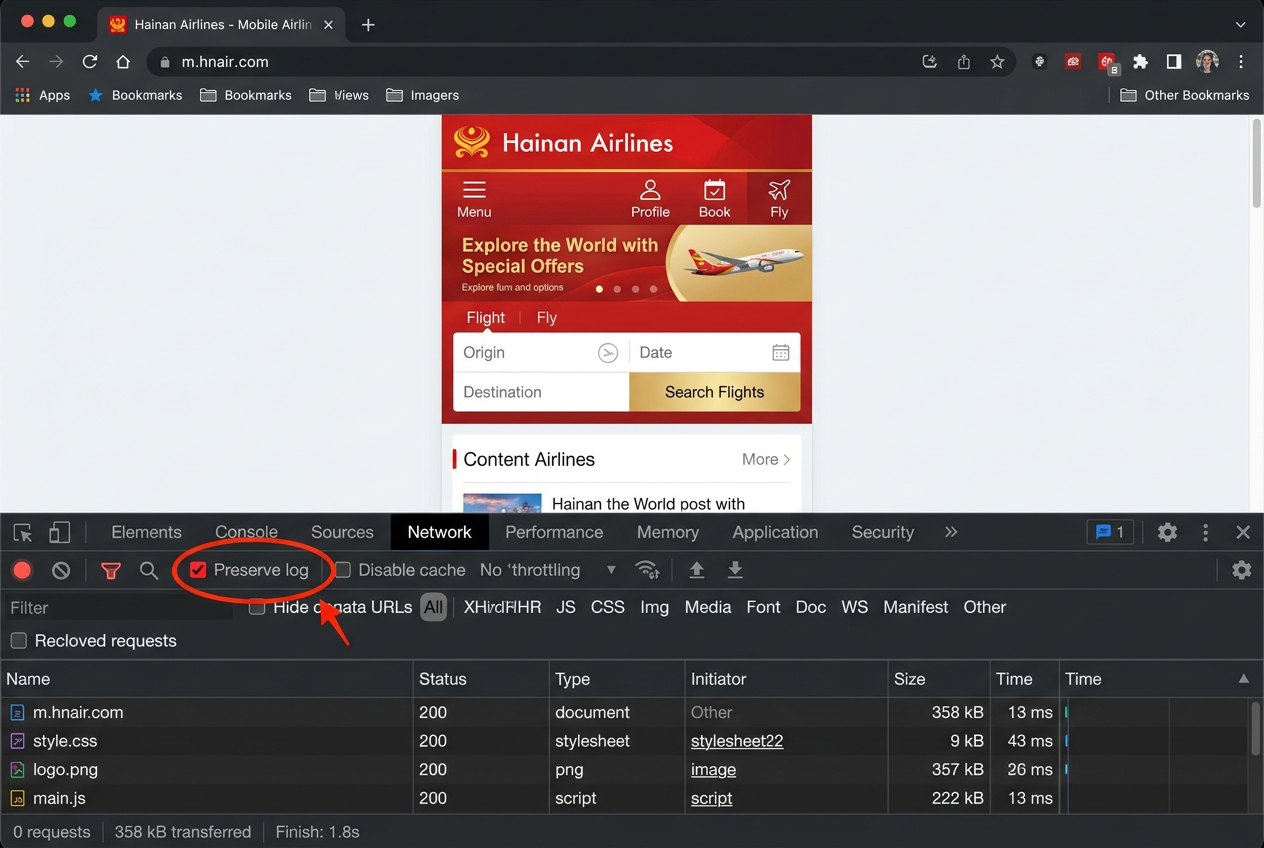
Task: Click the profile avatar in Chrome toolbar
Action: [x=1207, y=62]
